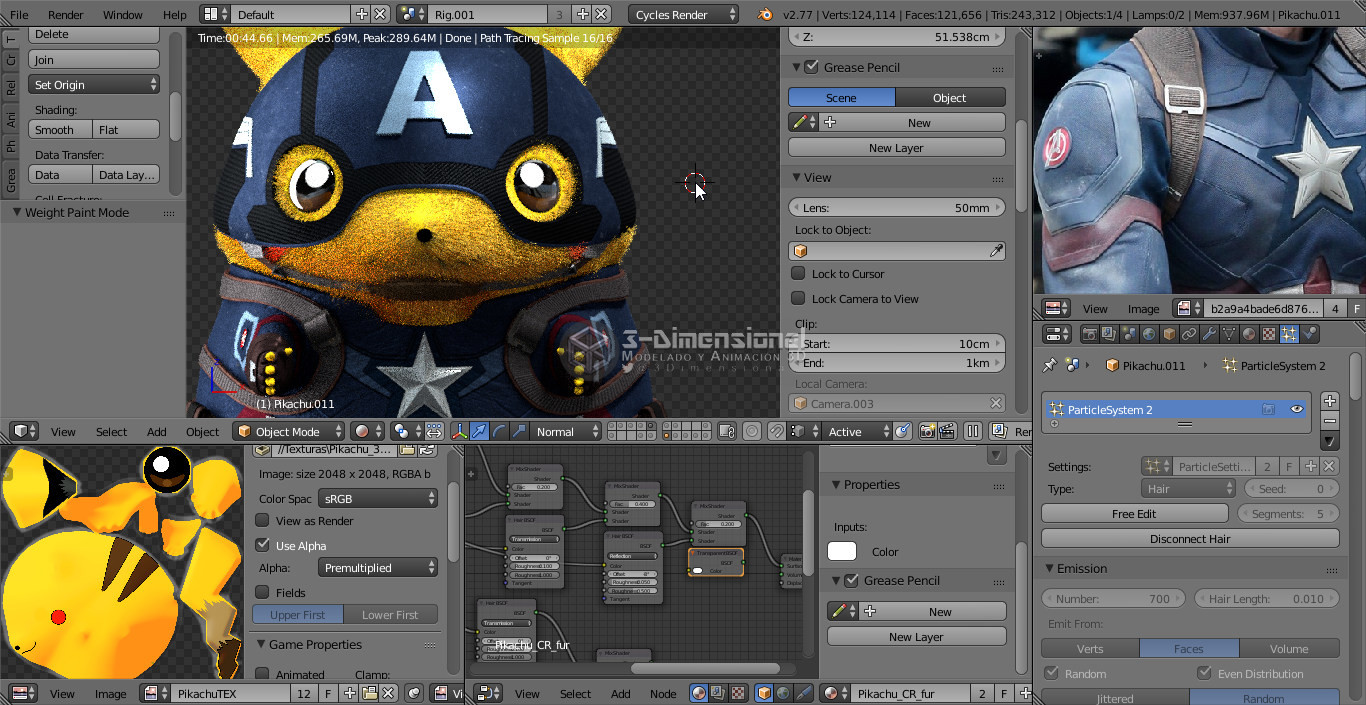Viewport: 1366px width, 705px height.
Task: Pin the properties context with pushpin
Action: click(x=1049, y=365)
